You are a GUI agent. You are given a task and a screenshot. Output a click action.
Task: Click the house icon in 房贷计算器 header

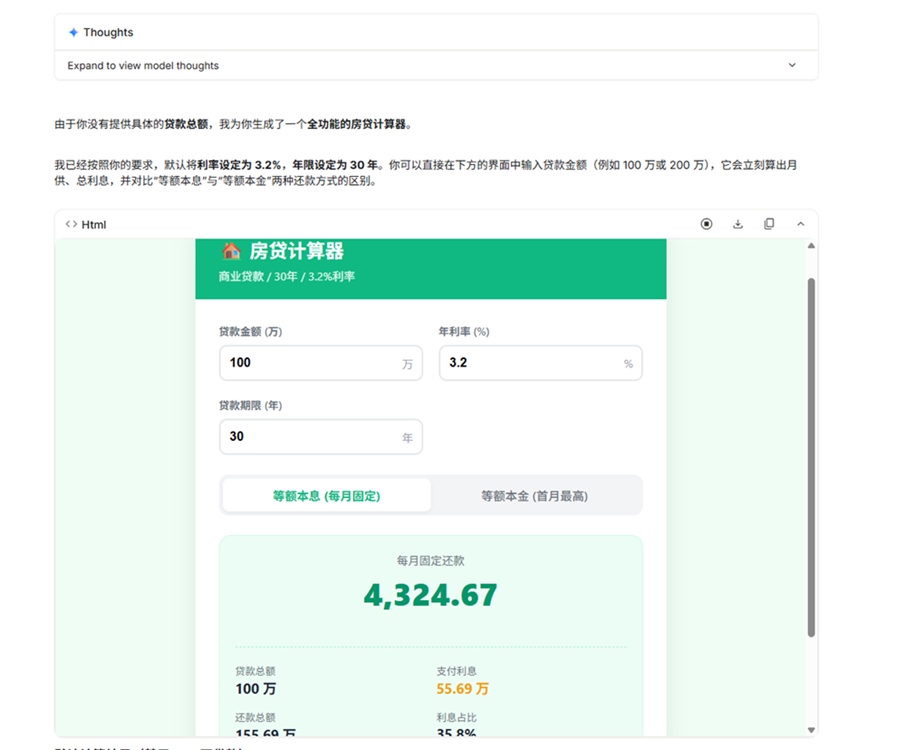pyautogui.click(x=227, y=252)
